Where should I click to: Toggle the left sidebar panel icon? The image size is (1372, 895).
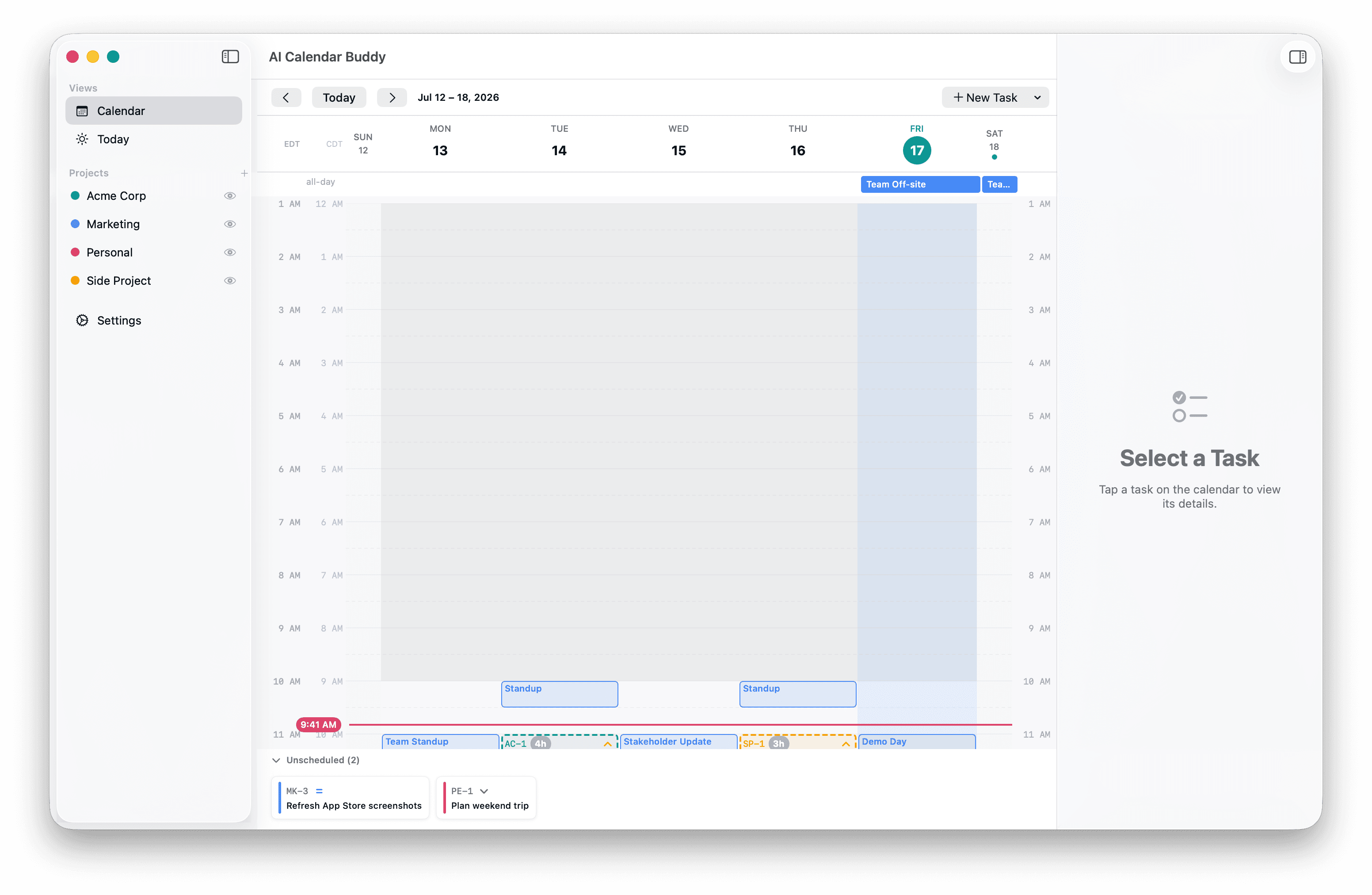(230, 57)
